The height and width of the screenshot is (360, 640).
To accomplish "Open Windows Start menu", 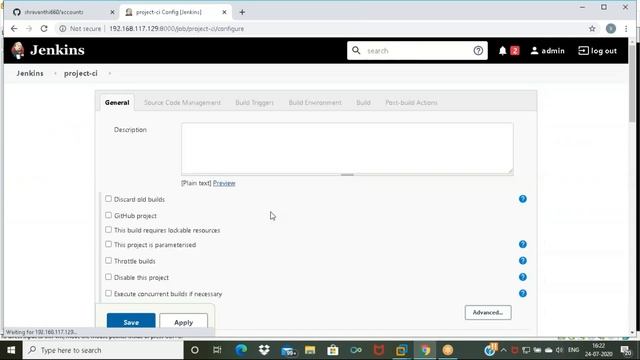I will tap(11, 350).
